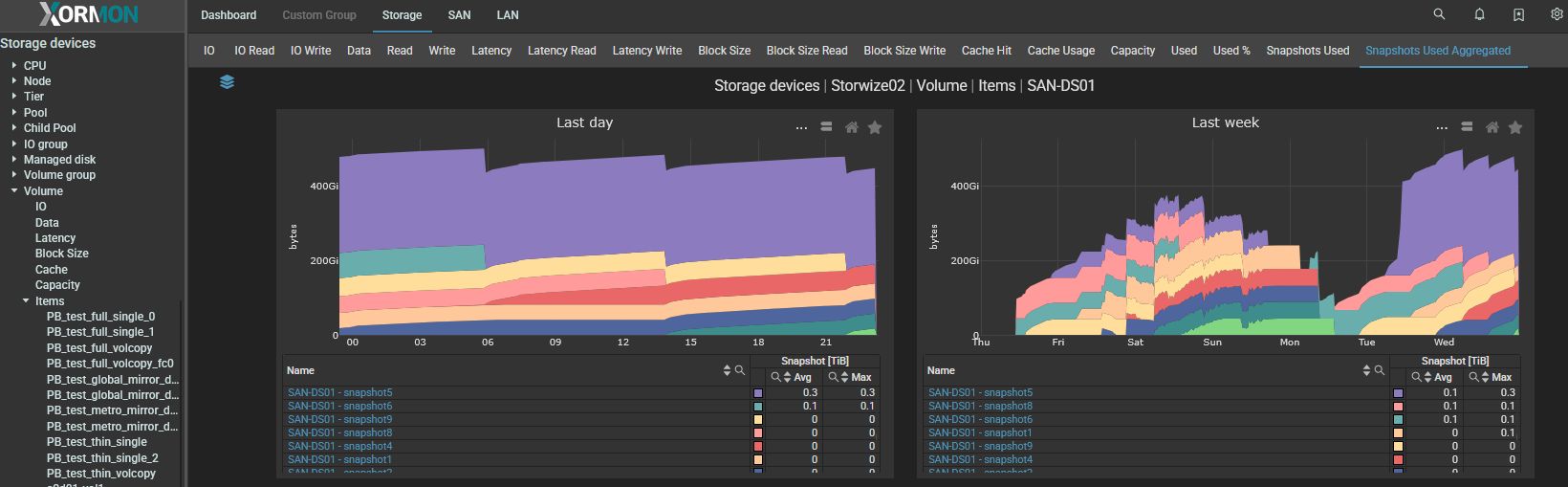The image size is (1568, 487).
Task: Click the blue layers stack icon
Action: pyautogui.click(x=227, y=82)
